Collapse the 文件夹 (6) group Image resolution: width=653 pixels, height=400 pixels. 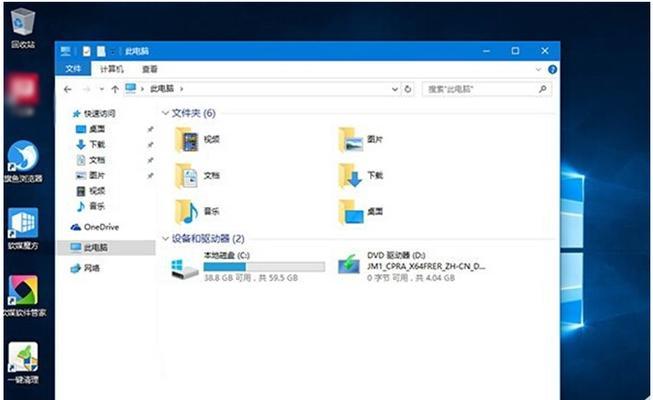click(x=165, y=113)
